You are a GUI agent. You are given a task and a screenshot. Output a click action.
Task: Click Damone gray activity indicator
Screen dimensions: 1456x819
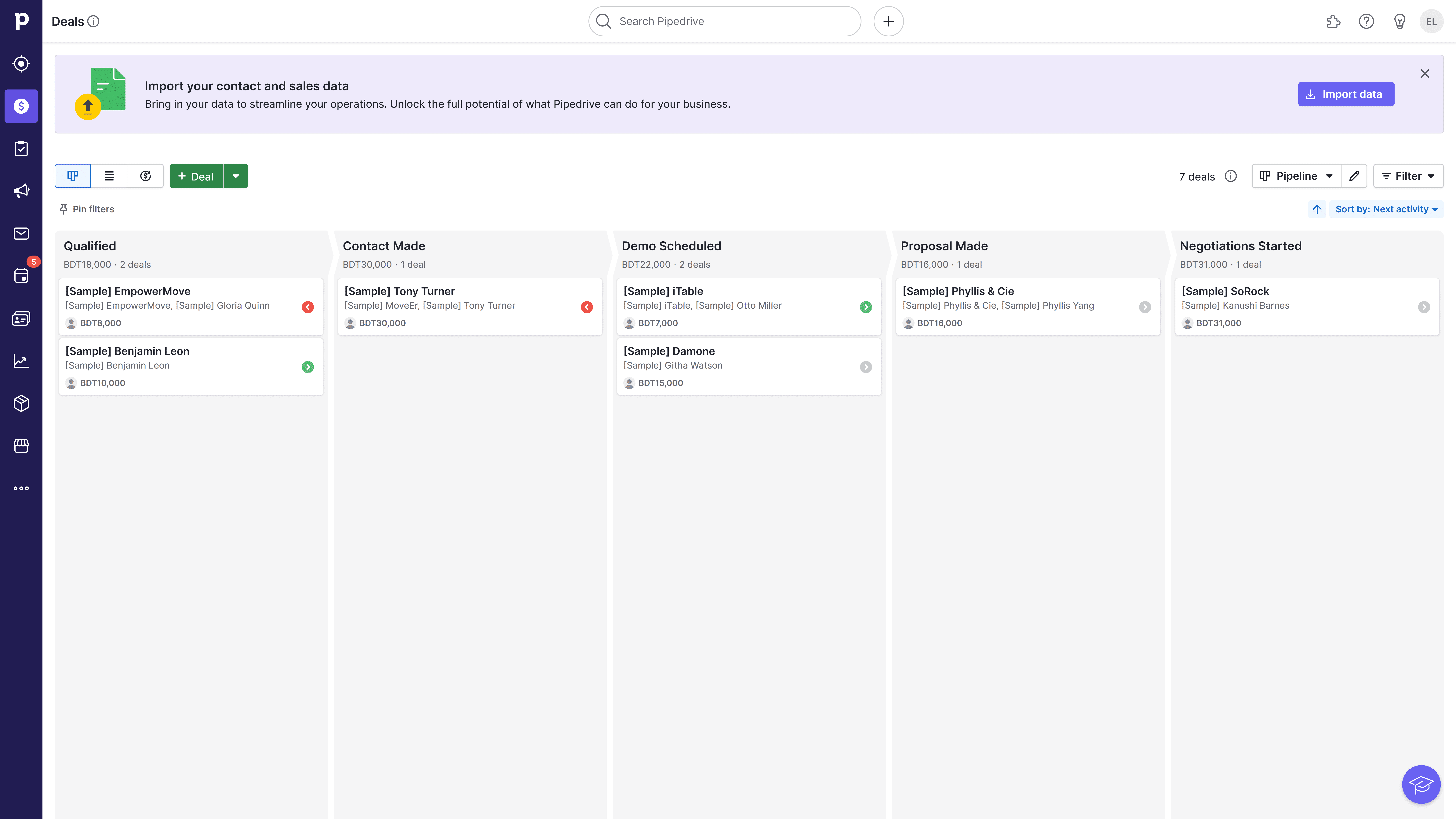click(x=866, y=367)
